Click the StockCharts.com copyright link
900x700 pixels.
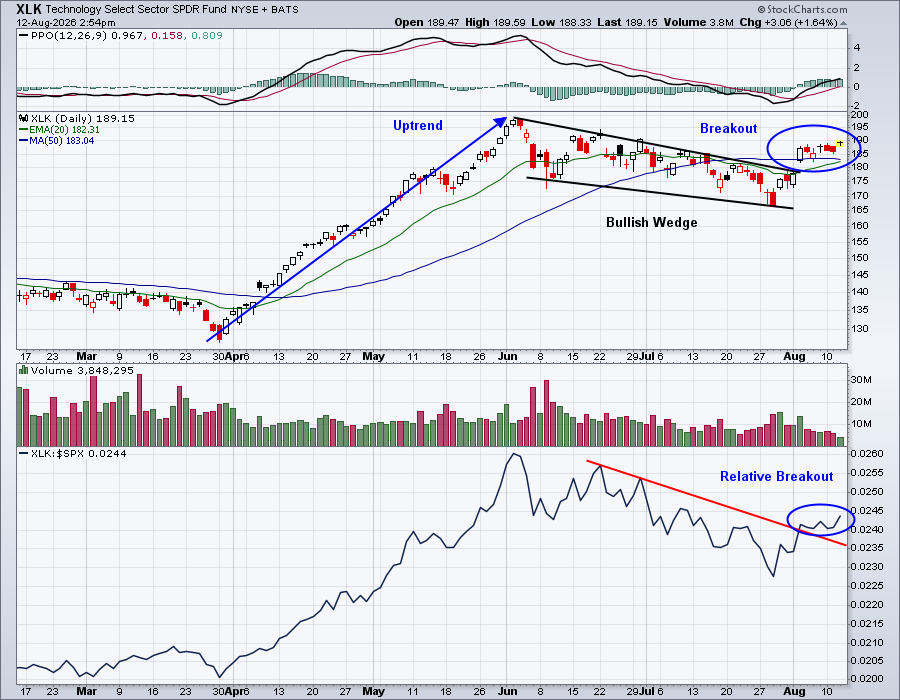click(802, 9)
